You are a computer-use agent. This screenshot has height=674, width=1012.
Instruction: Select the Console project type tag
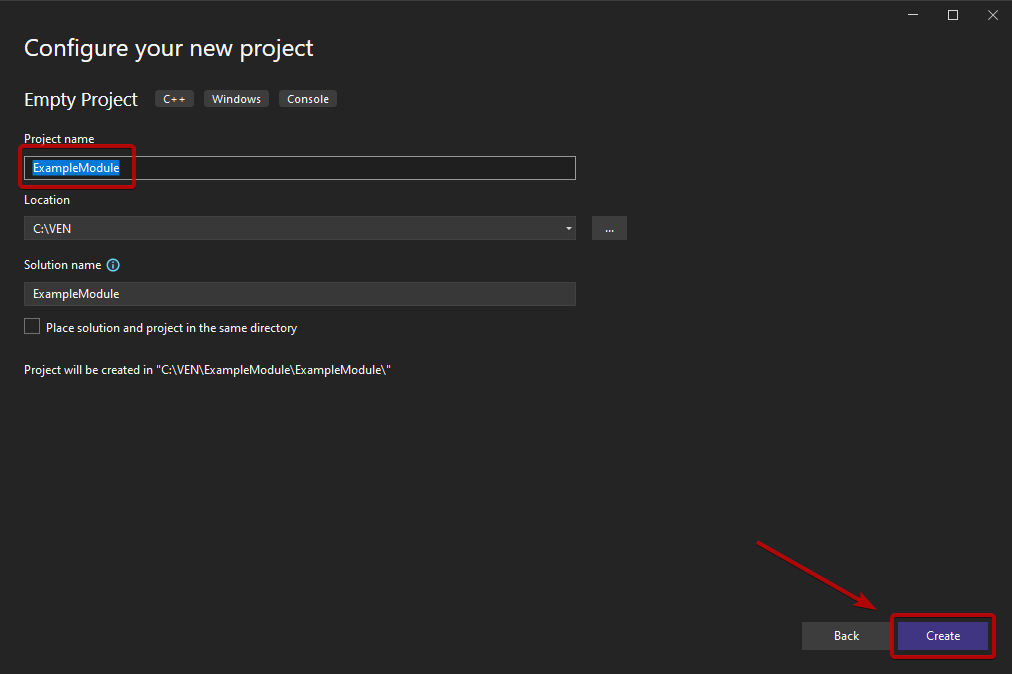(308, 99)
